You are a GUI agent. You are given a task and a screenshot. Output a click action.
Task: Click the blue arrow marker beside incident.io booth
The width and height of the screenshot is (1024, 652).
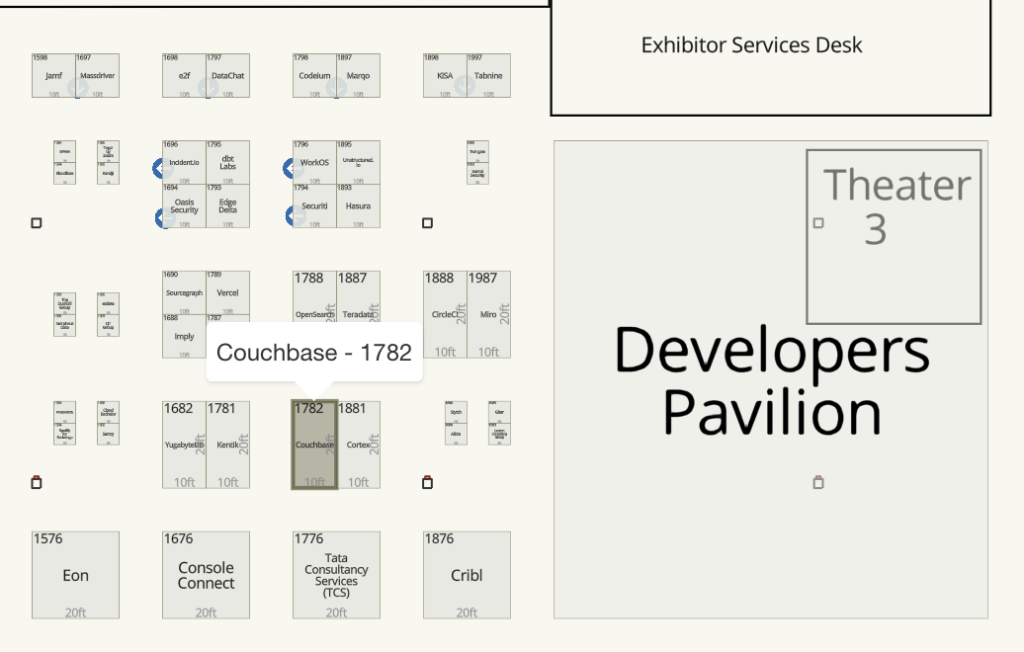tap(161, 169)
